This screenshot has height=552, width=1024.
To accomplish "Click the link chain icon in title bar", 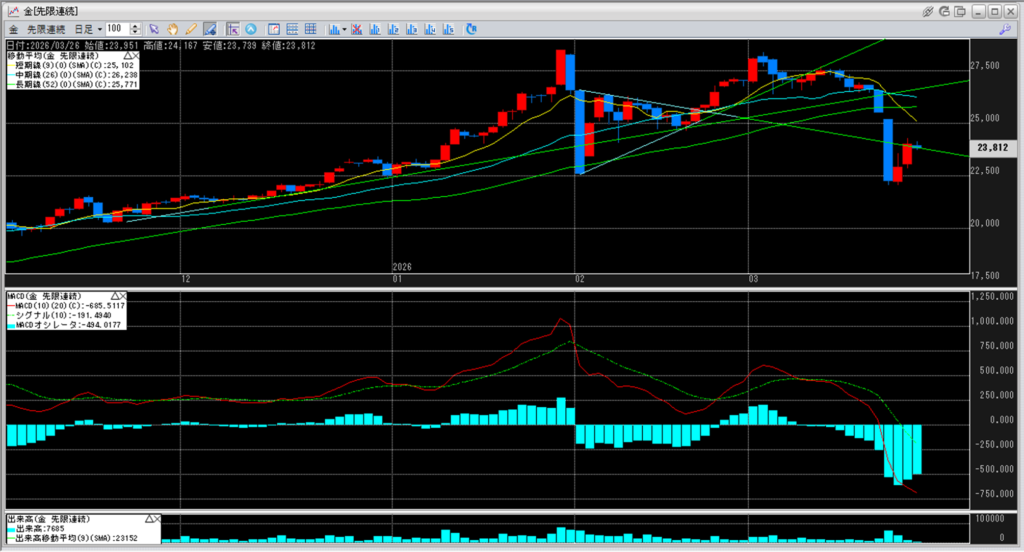I will 928,10.
